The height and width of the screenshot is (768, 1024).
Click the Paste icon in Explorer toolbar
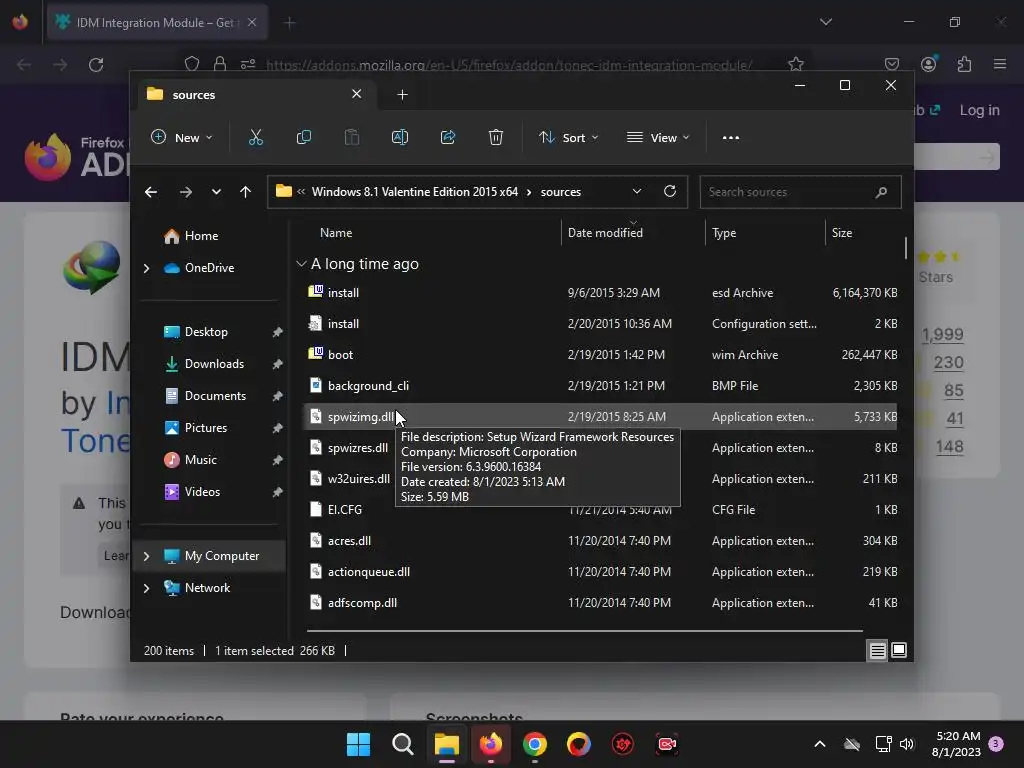pyautogui.click(x=351, y=137)
